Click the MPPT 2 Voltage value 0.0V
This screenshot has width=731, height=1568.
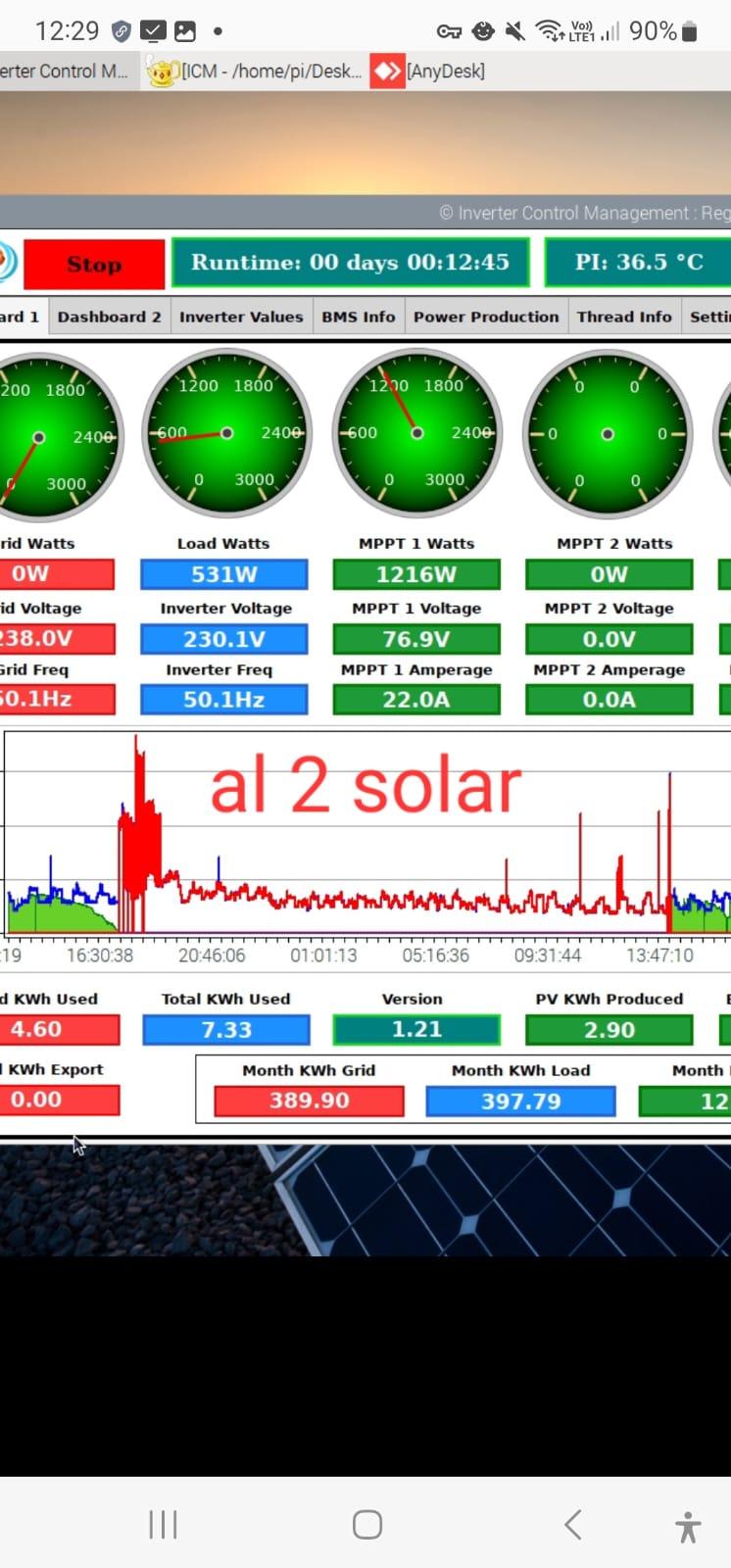609,639
